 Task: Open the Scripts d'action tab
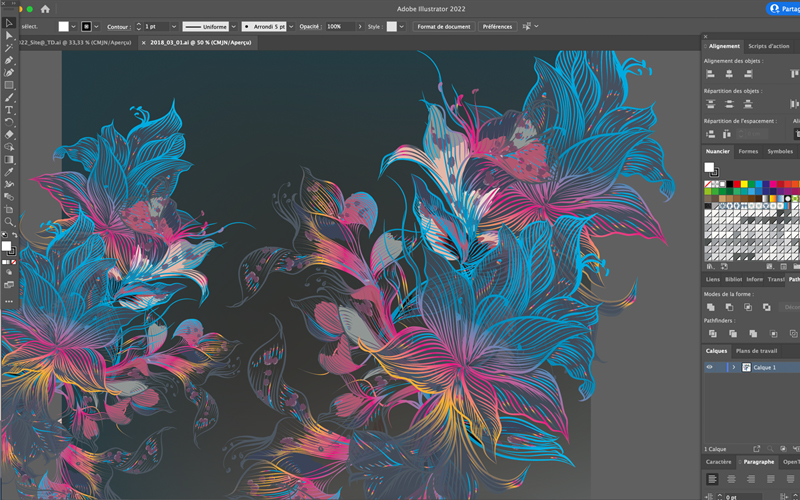tap(770, 46)
